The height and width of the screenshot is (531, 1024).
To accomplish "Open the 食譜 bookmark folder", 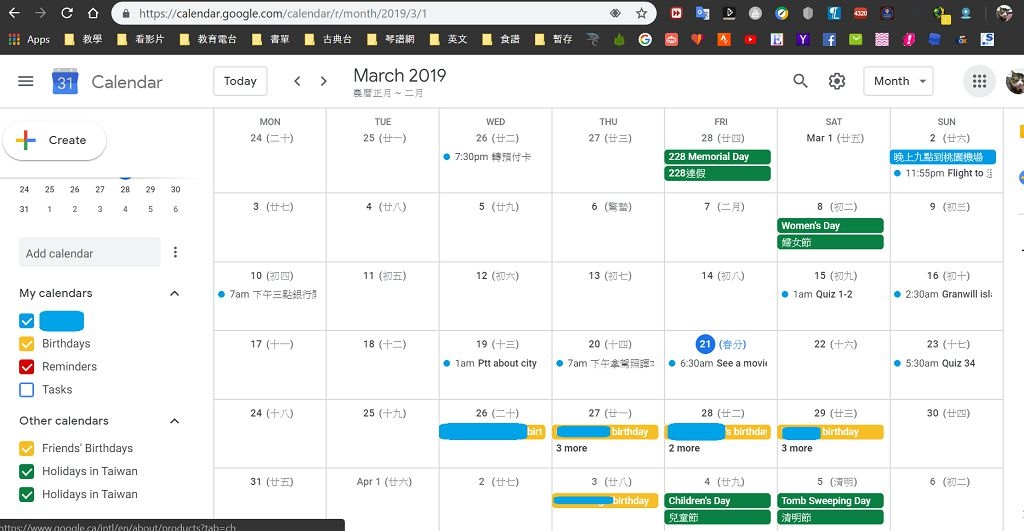I will tap(501, 39).
